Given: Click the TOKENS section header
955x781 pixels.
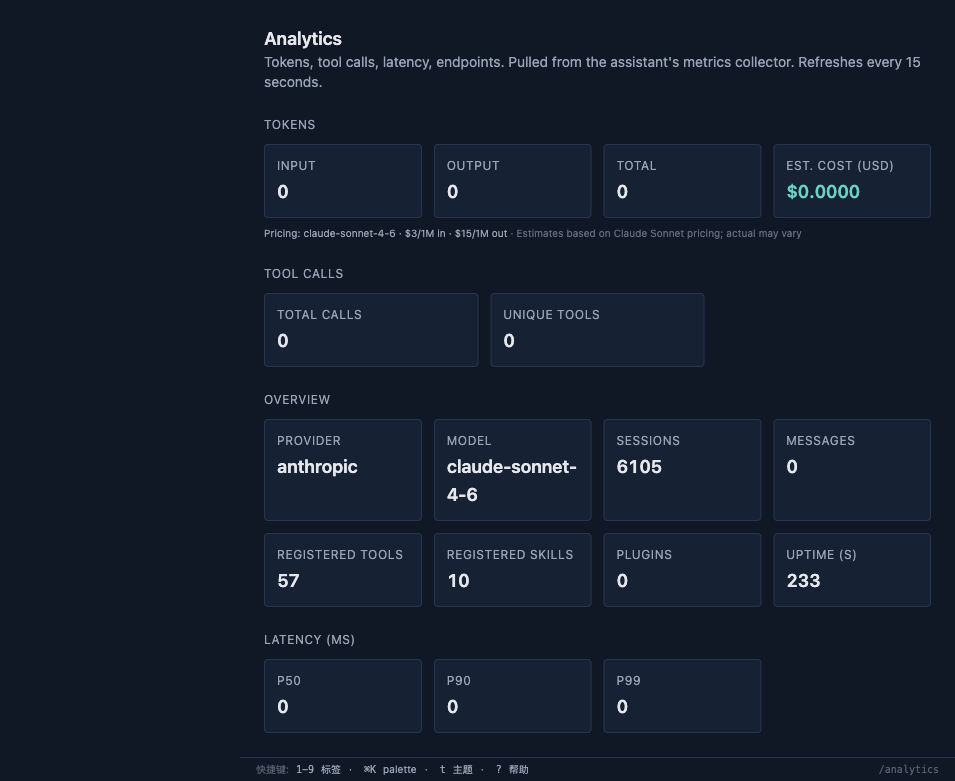Looking at the screenshot, I should (289, 125).
